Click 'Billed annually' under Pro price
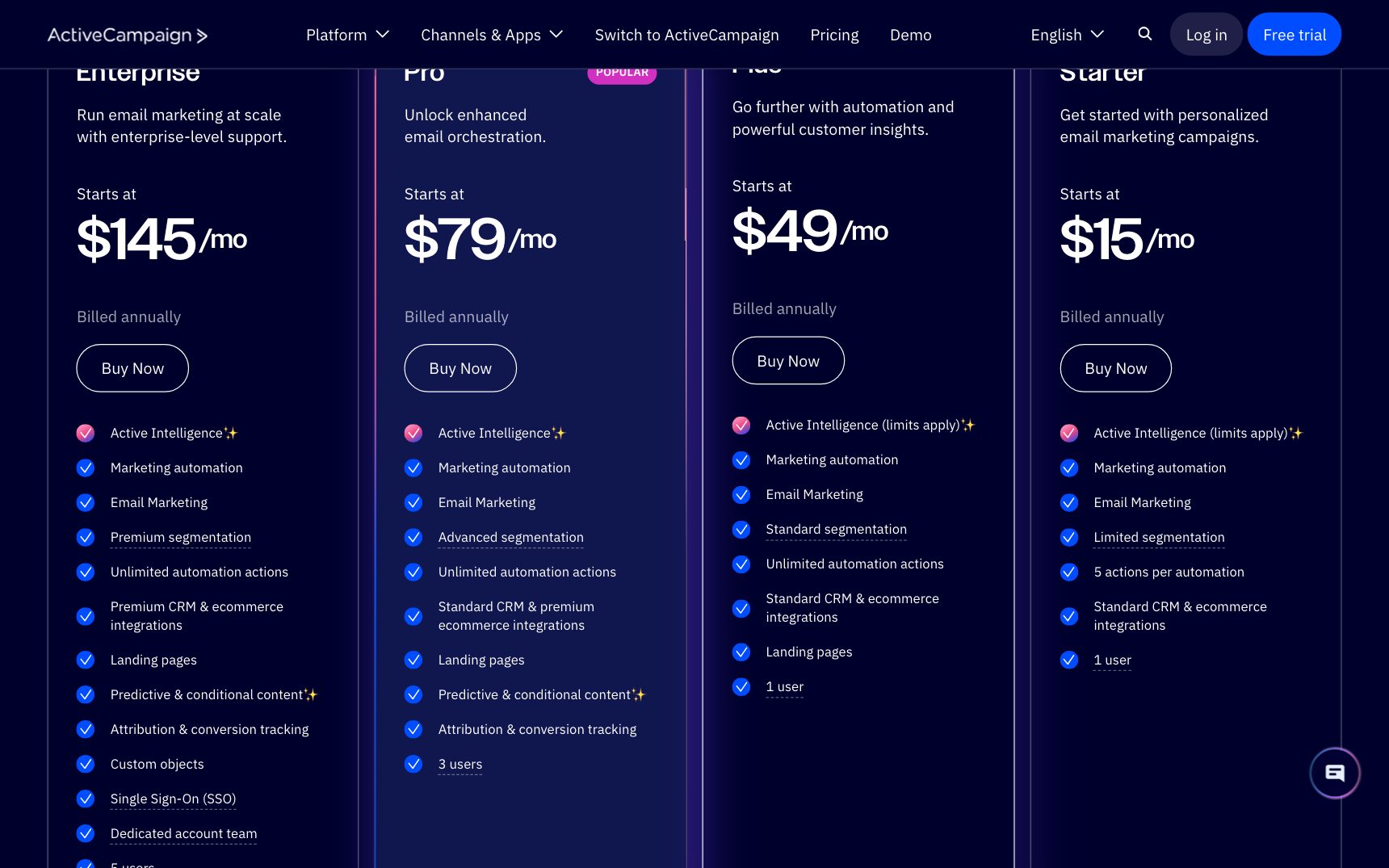Image resolution: width=1389 pixels, height=868 pixels. point(456,317)
